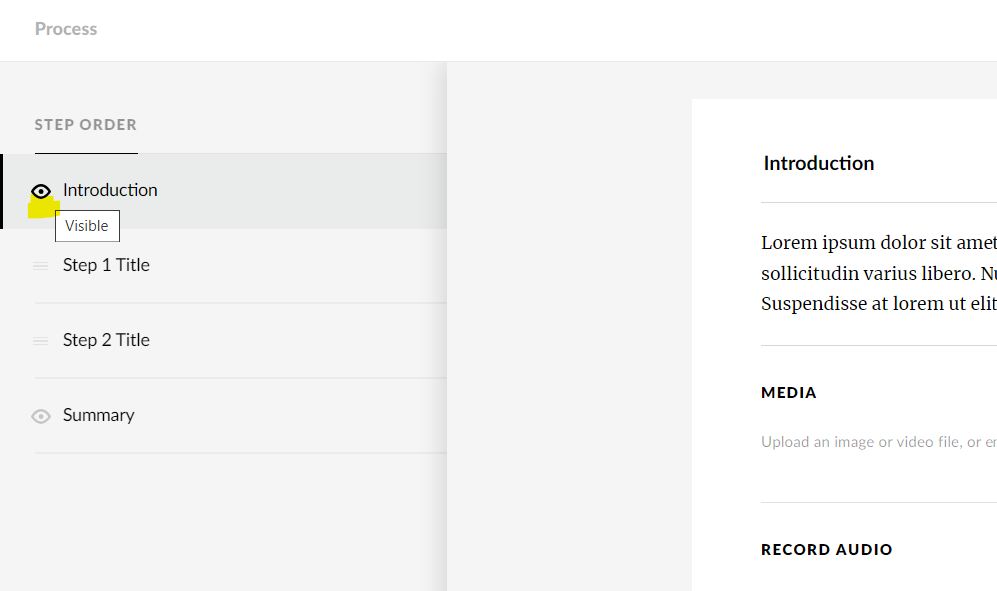Open Step 2 Title in step order
Image resolution: width=997 pixels, height=591 pixels.
(x=106, y=340)
